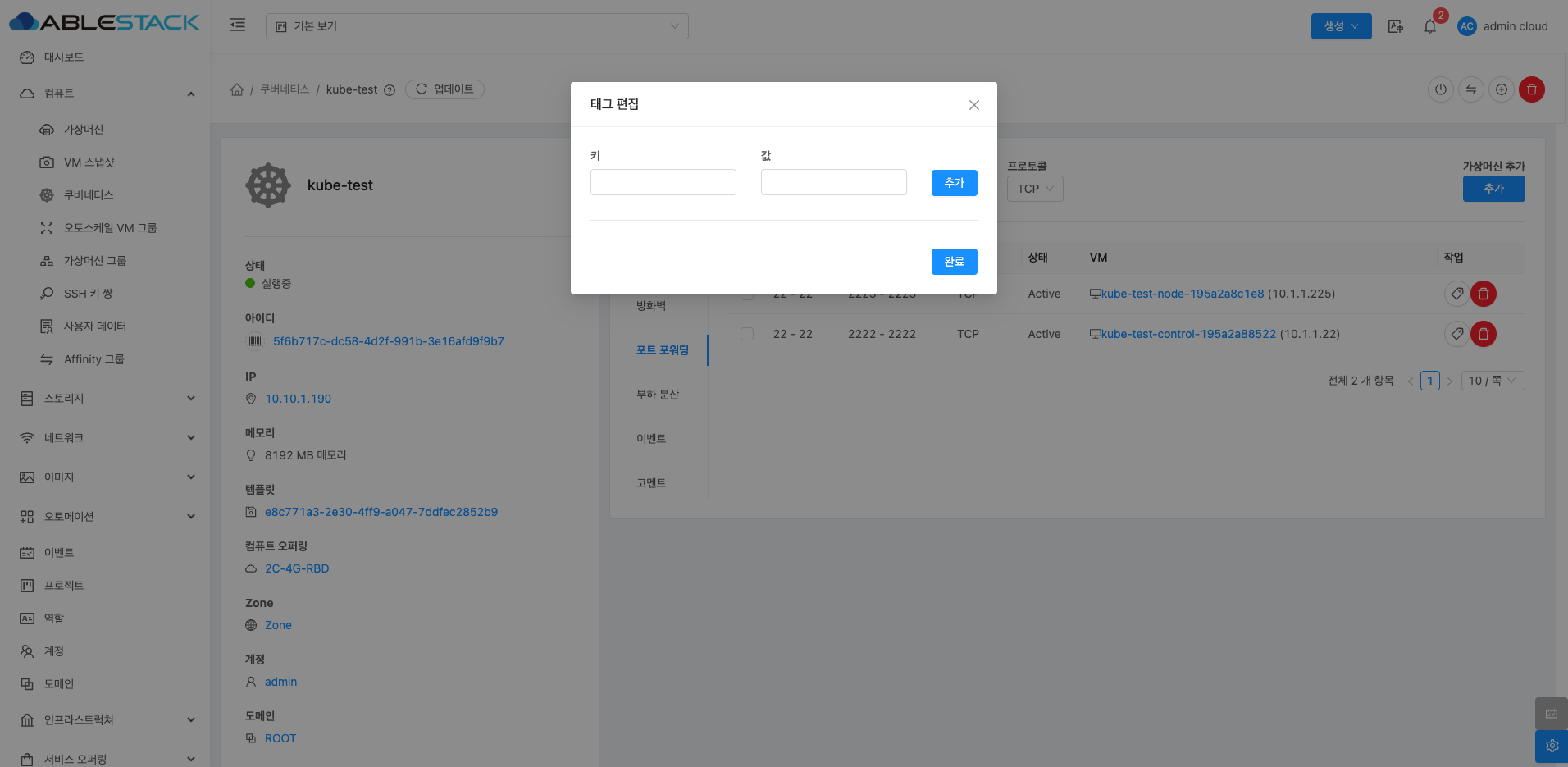The image size is (1568, 767).
Task: Open the IP 10.10.1.190 link
Action: point(299,399)
